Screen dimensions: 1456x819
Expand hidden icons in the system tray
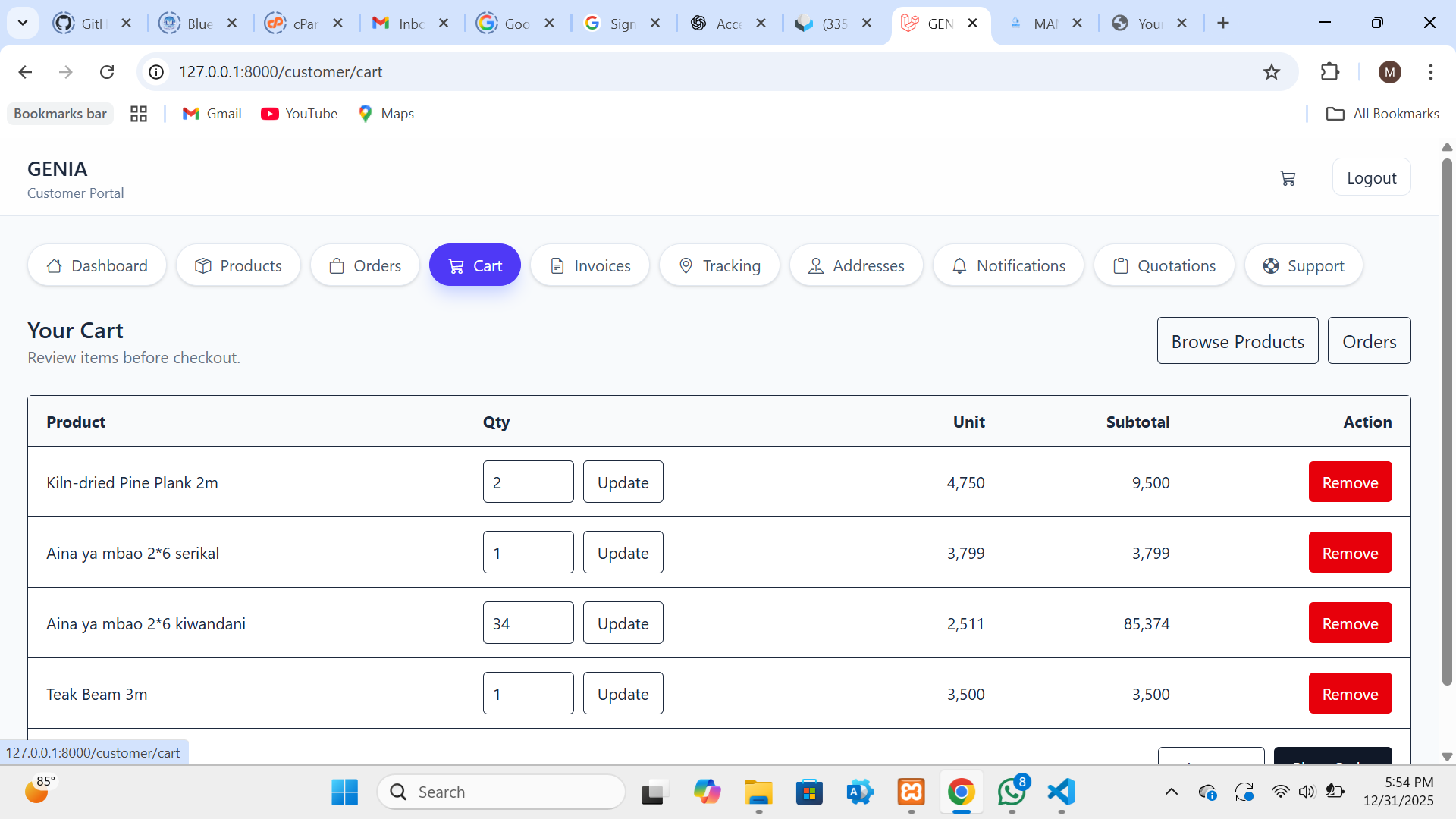coord(1171,792)
